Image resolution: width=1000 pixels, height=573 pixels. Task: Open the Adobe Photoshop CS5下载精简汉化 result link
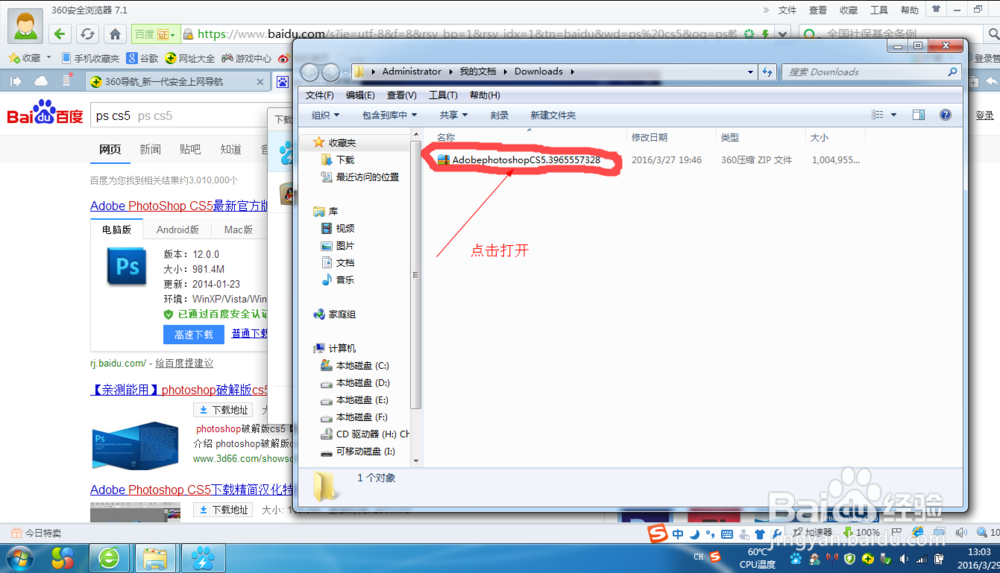191,489
